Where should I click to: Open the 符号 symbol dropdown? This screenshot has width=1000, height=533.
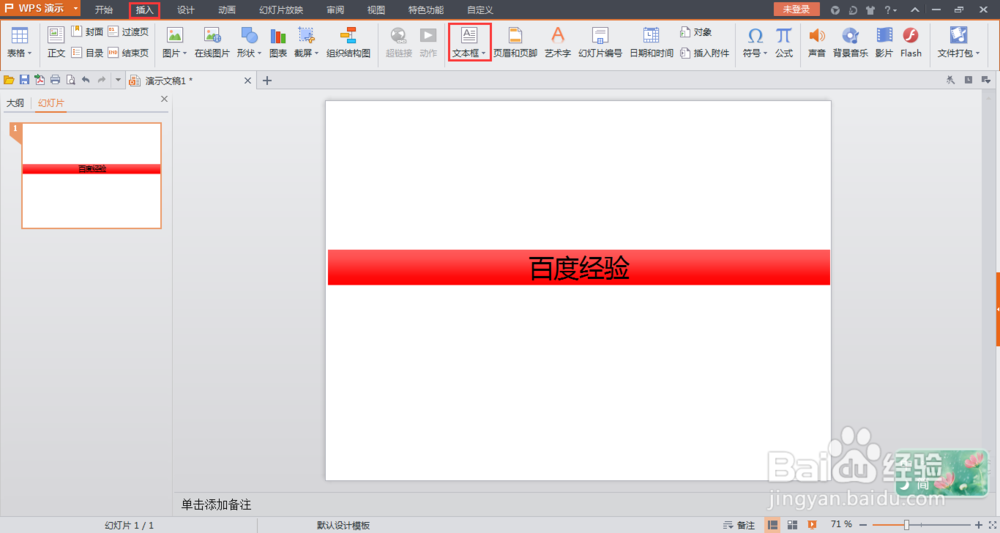(755, 43)
